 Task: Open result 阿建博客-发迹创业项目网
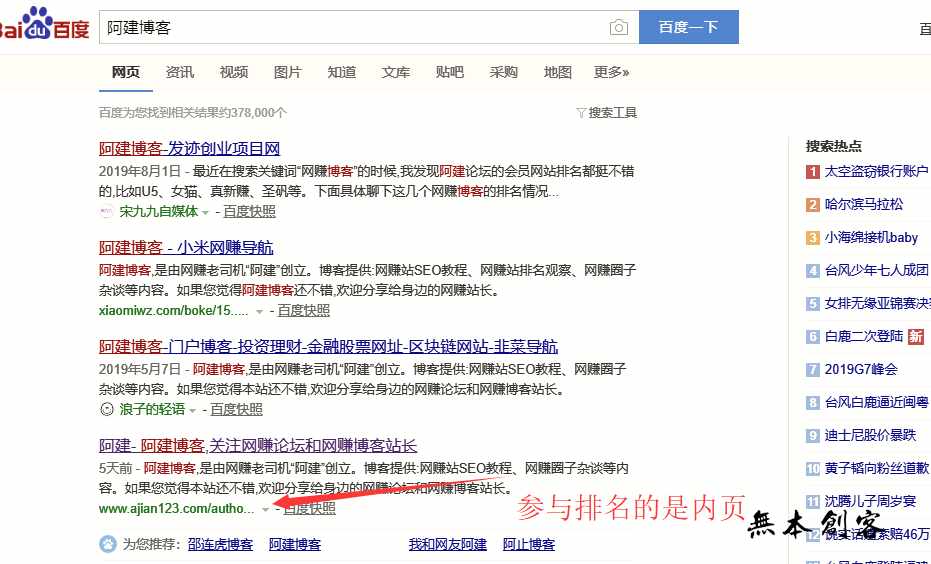189,148
